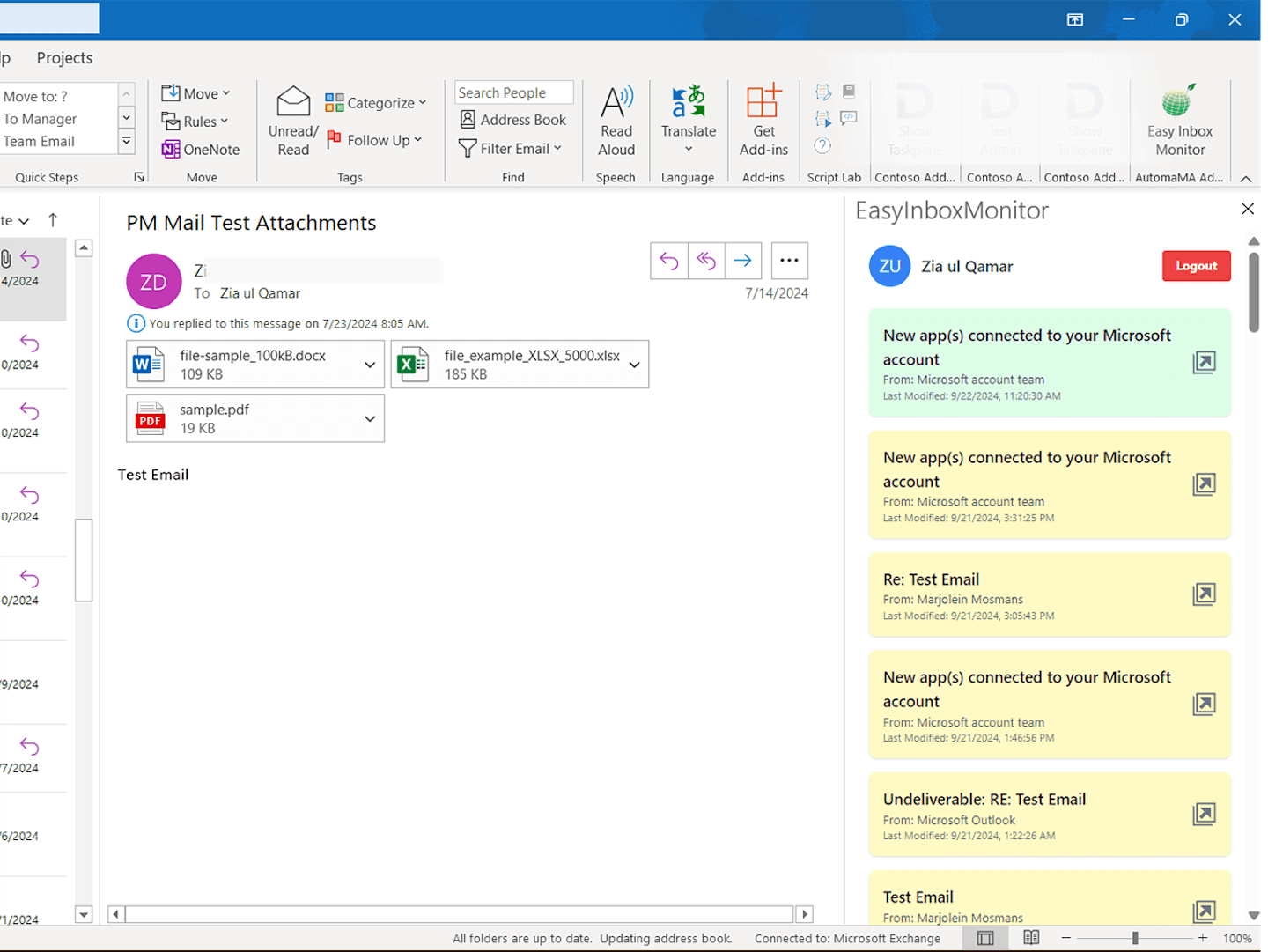This screenshot has height=952, width=1268.
Task: Toggle message list sort direction arrow
Action: pos(53,220)
